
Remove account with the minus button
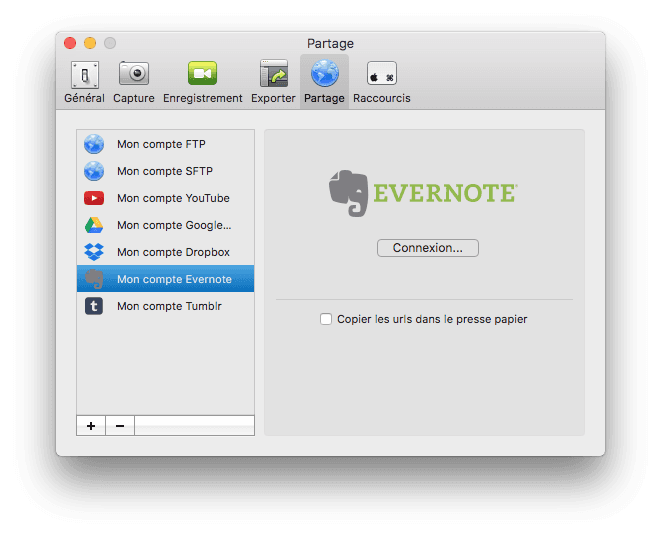coord(120,426)
